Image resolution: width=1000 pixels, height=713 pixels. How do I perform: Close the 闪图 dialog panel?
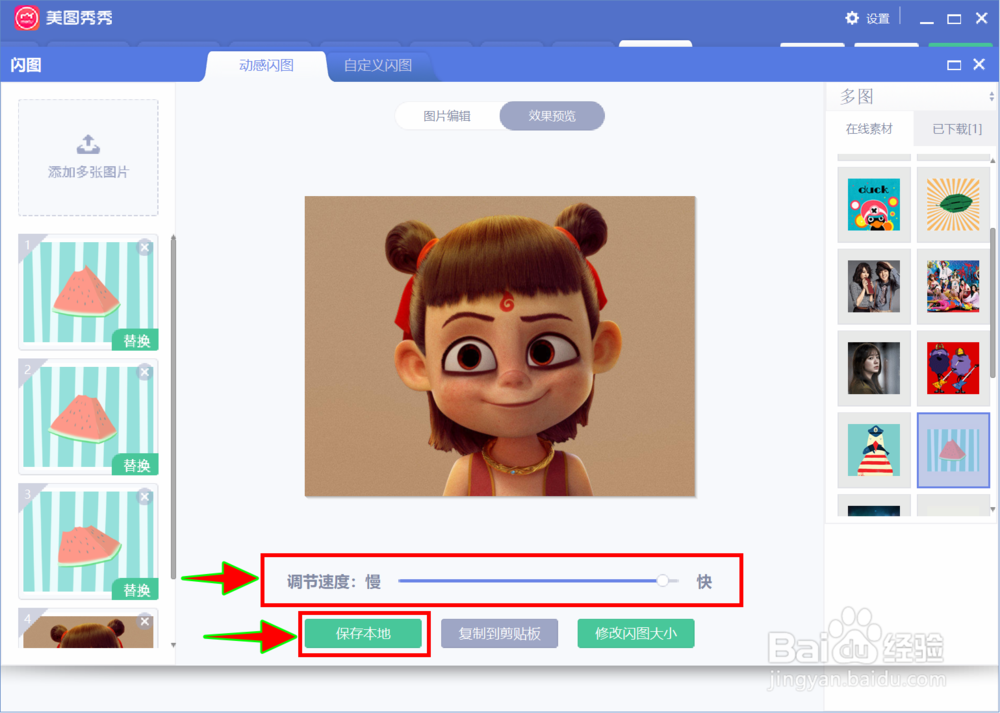click(979, 64)
